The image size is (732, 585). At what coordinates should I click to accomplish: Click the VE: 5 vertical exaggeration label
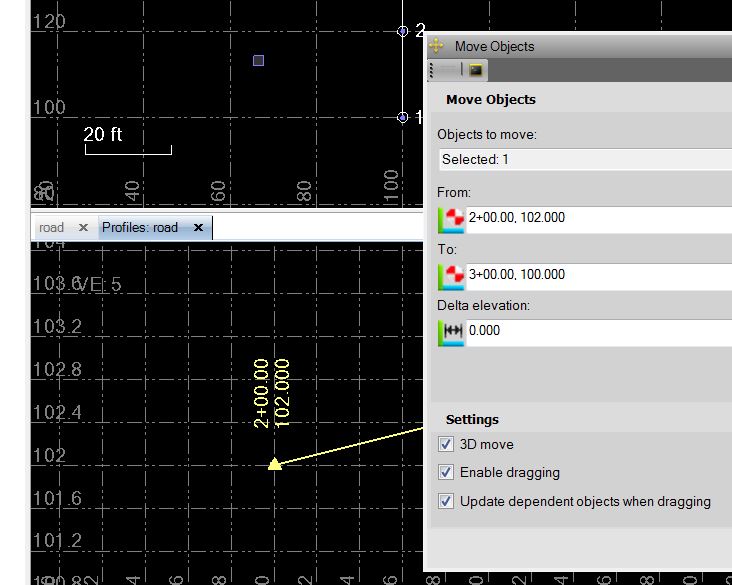[x=100, y=284]
